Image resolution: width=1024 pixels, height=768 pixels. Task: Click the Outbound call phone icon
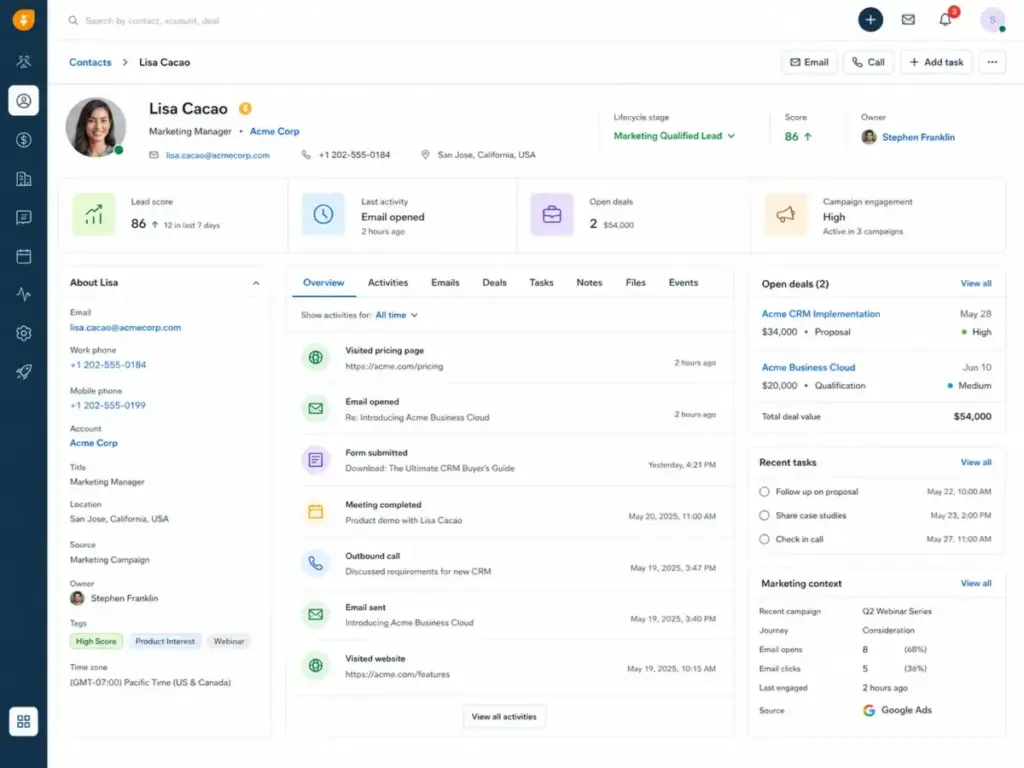pyautogui.click(x=315, y=563)
